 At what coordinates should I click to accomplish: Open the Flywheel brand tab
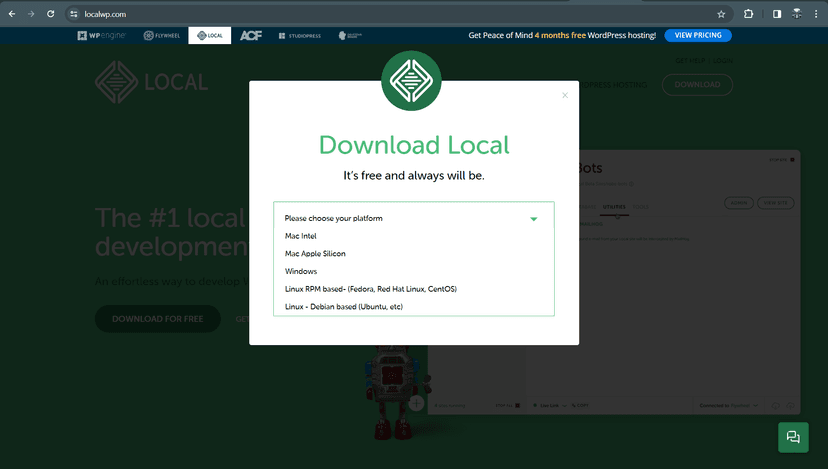tap(162, 35)
